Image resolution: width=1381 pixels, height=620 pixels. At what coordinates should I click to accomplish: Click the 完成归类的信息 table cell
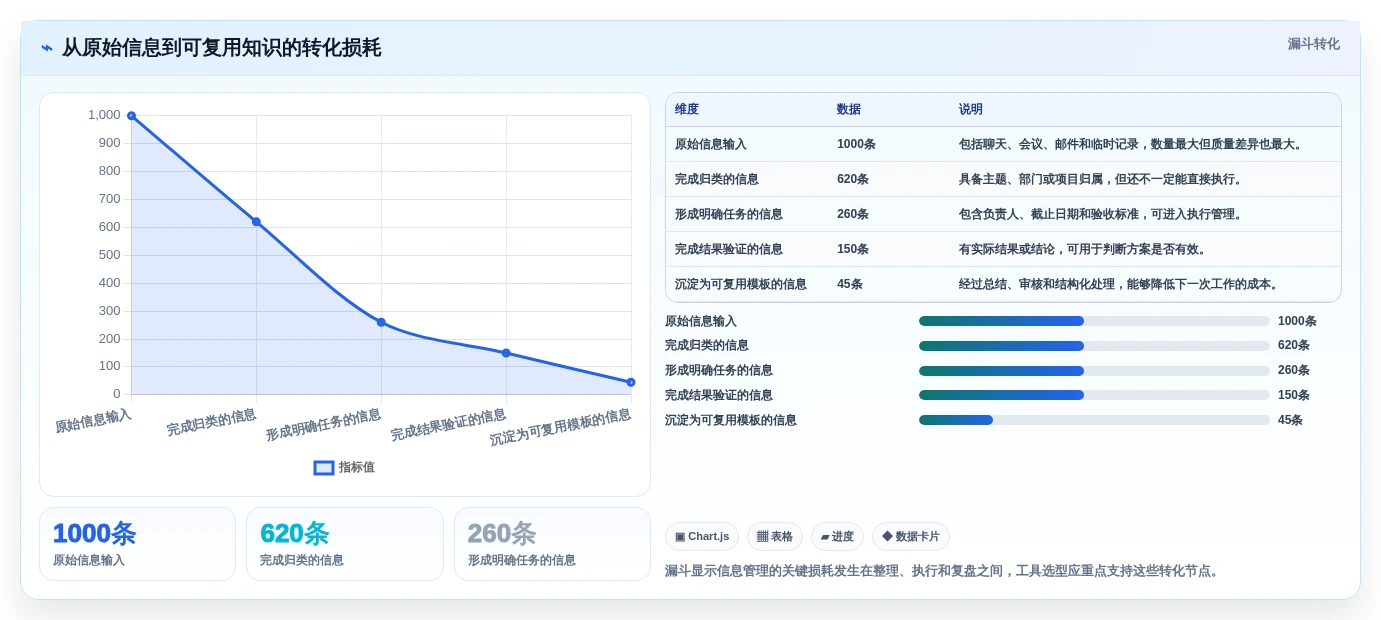(x=717, y=179)
